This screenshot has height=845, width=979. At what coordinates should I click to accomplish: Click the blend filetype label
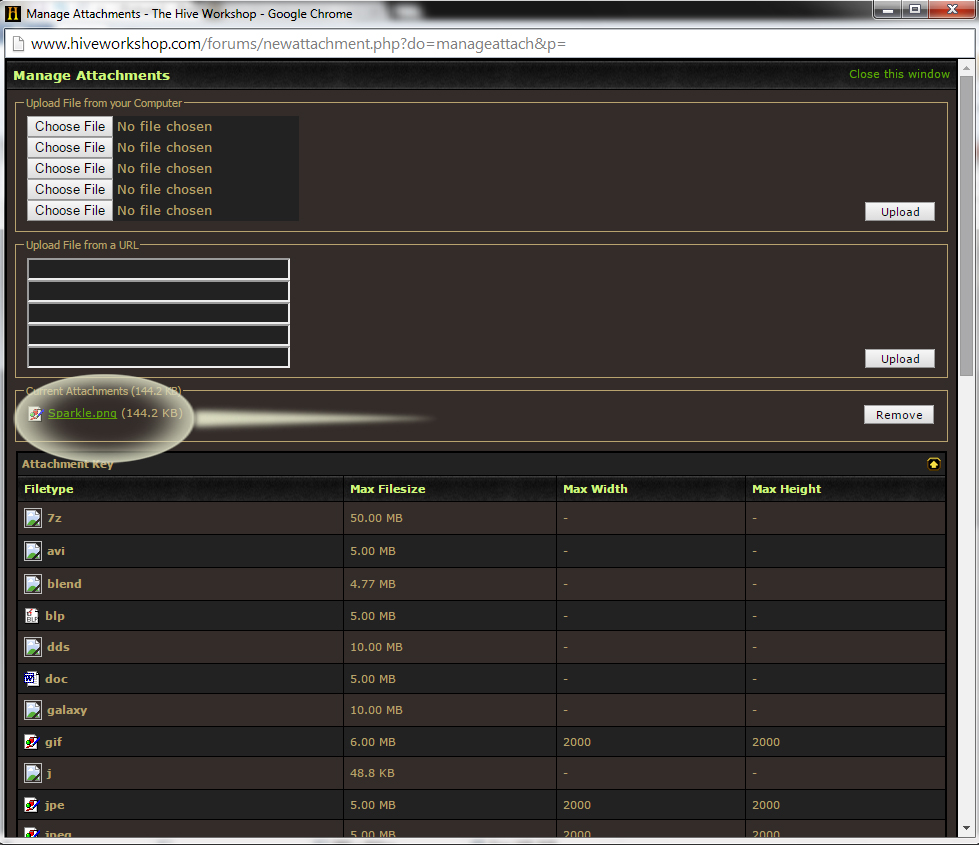(64, 584)
